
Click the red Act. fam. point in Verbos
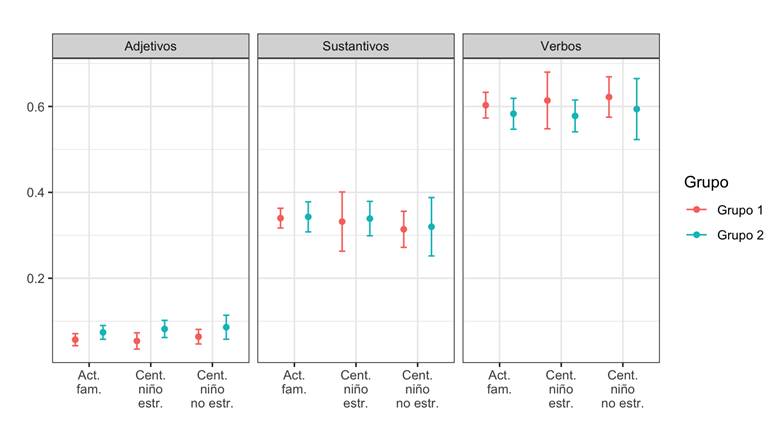[x=486, y=105]
